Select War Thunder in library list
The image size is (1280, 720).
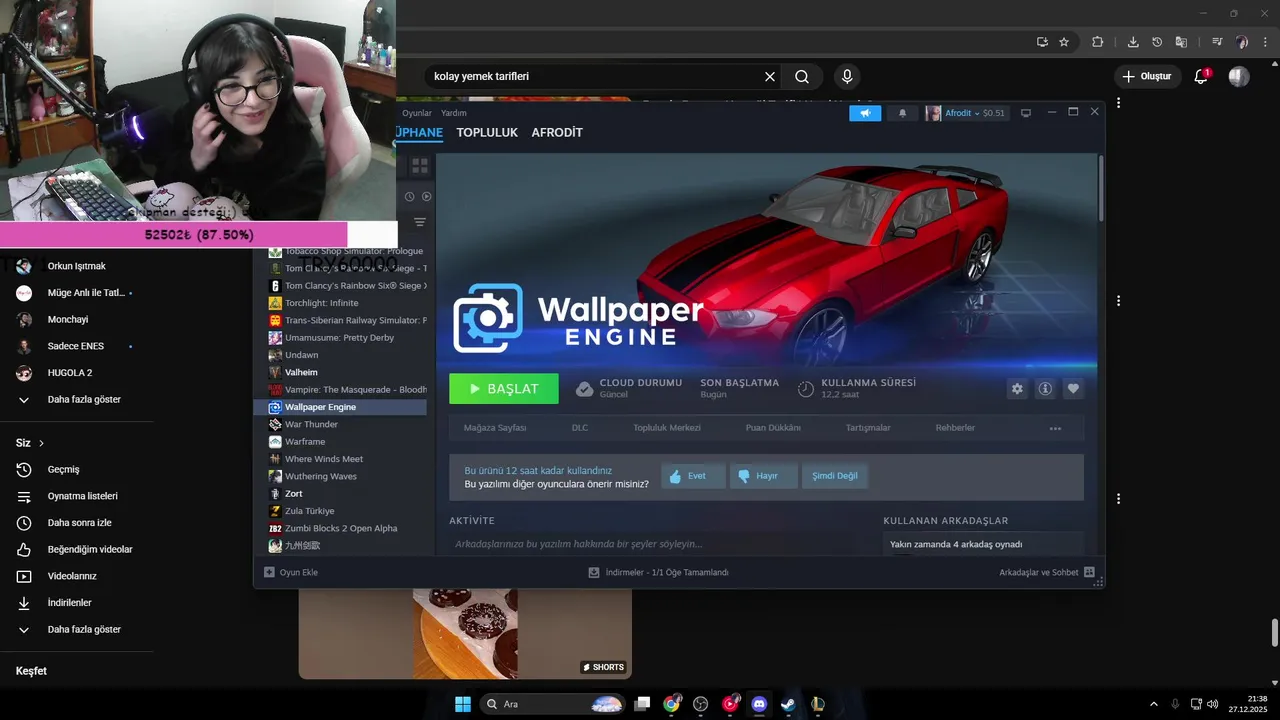(347, 424)
